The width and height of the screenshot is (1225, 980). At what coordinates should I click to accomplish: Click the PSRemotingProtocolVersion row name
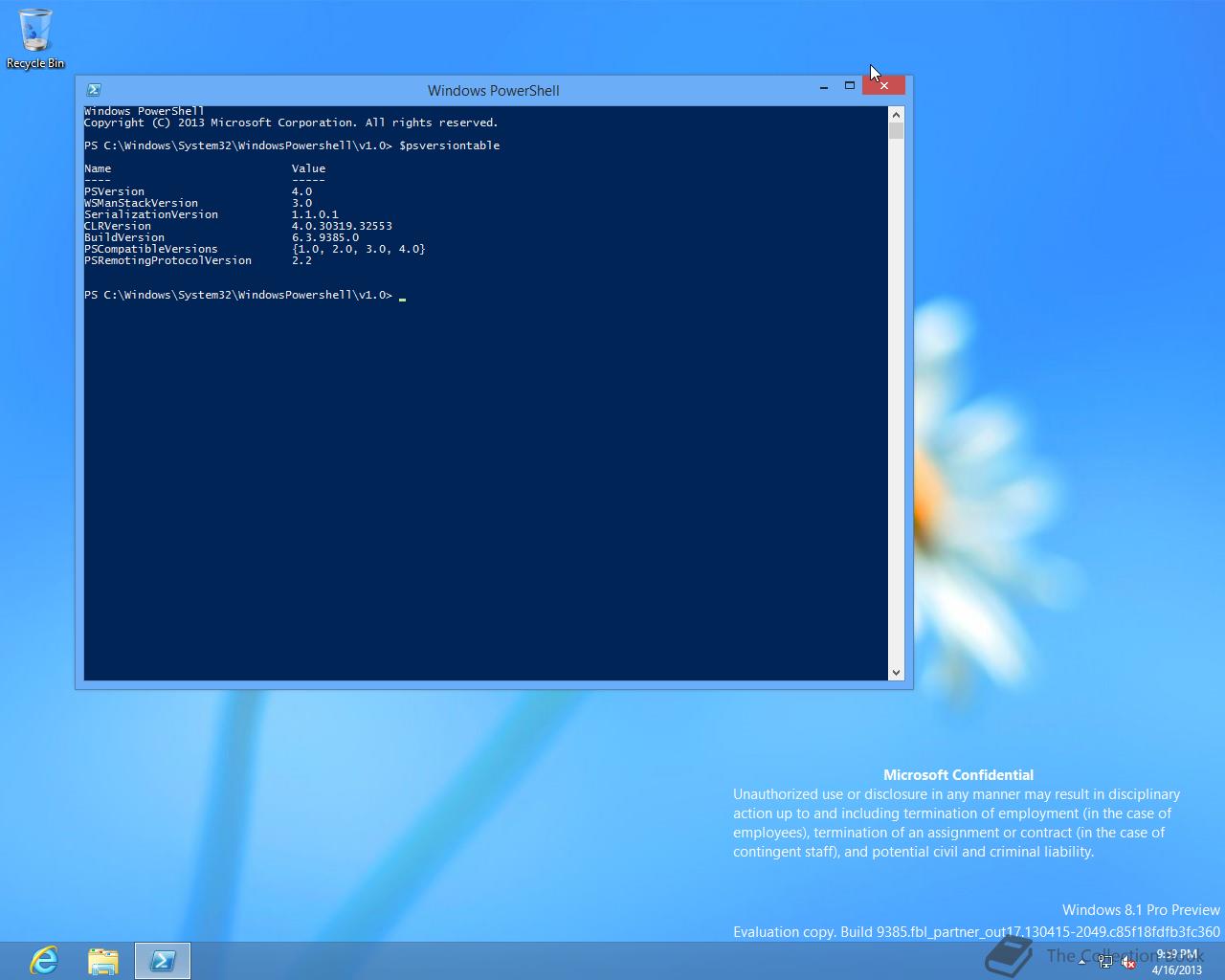point(167,260)
